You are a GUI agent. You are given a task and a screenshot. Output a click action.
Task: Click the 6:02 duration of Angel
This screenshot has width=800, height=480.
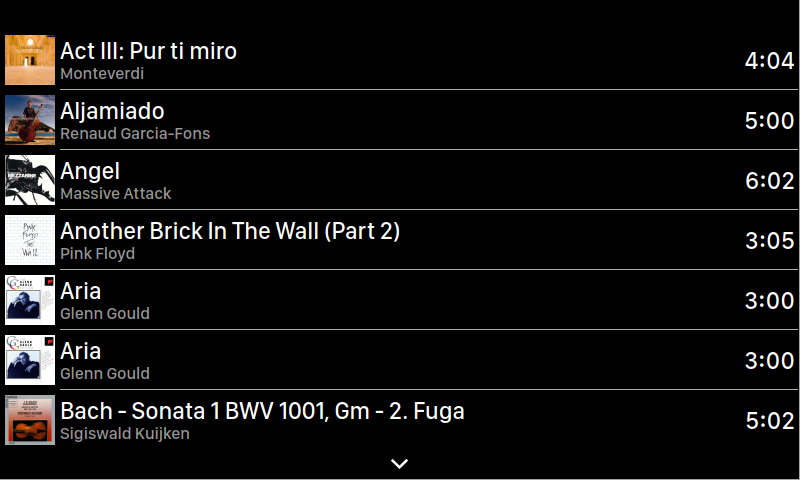769,181
